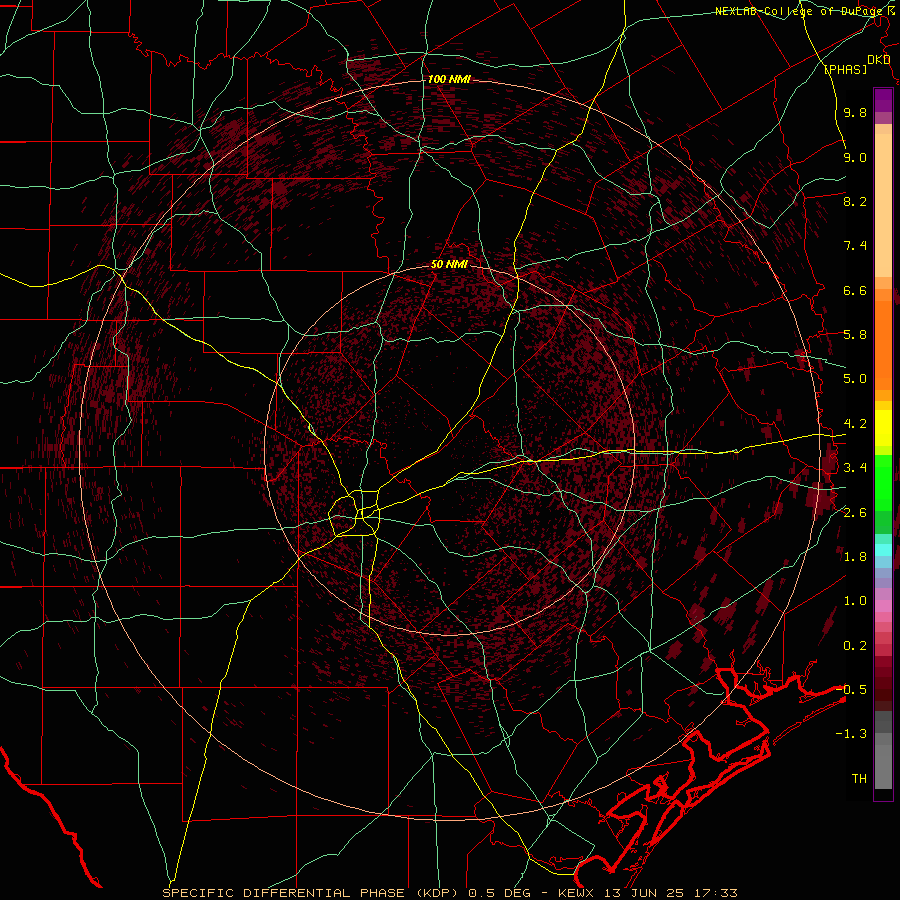Click the bright green segment of color bar
Image resolution: width=900 pixels, height=900 pixels.
[883, 481]
